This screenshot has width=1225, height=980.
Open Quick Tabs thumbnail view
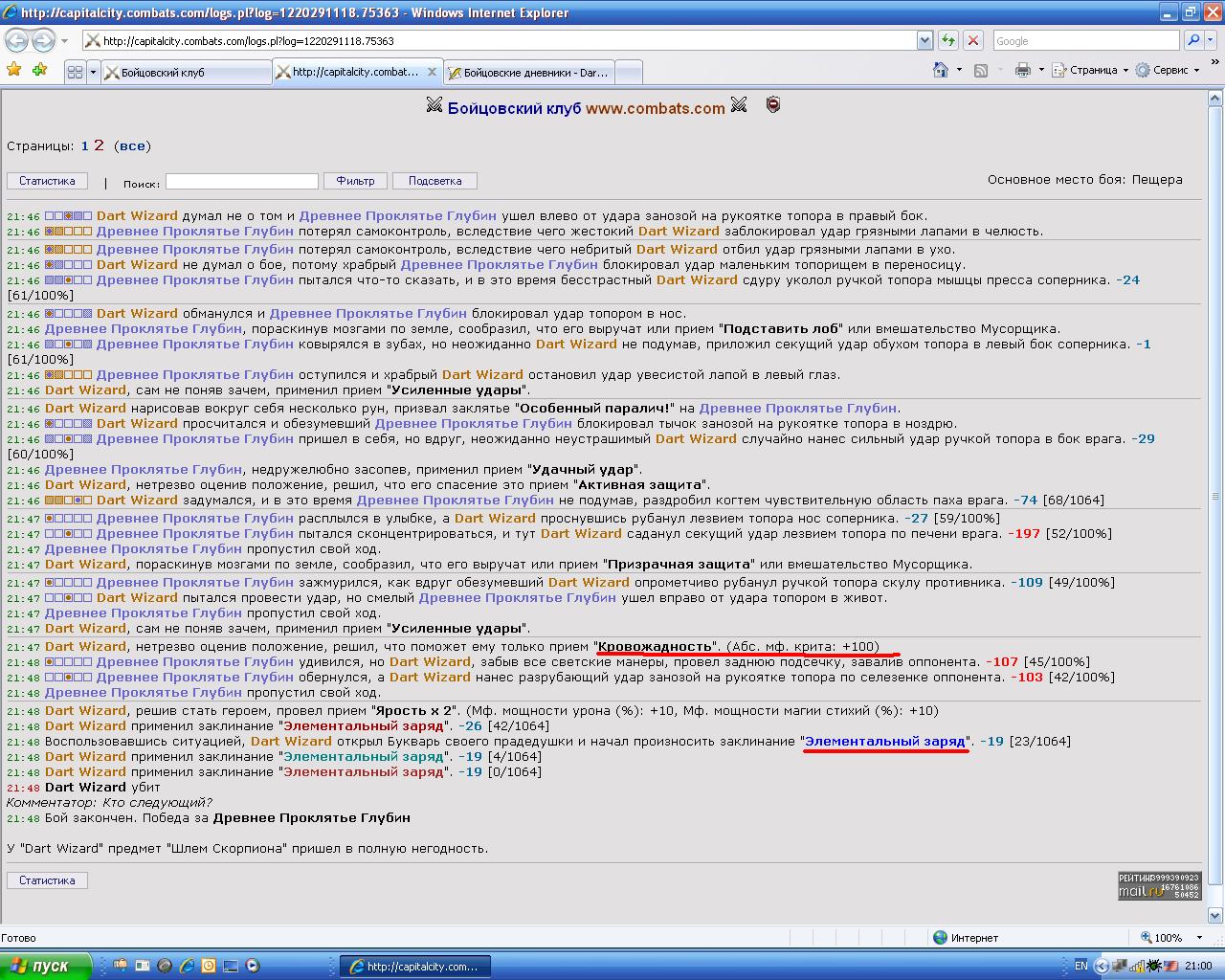[75, 72]
